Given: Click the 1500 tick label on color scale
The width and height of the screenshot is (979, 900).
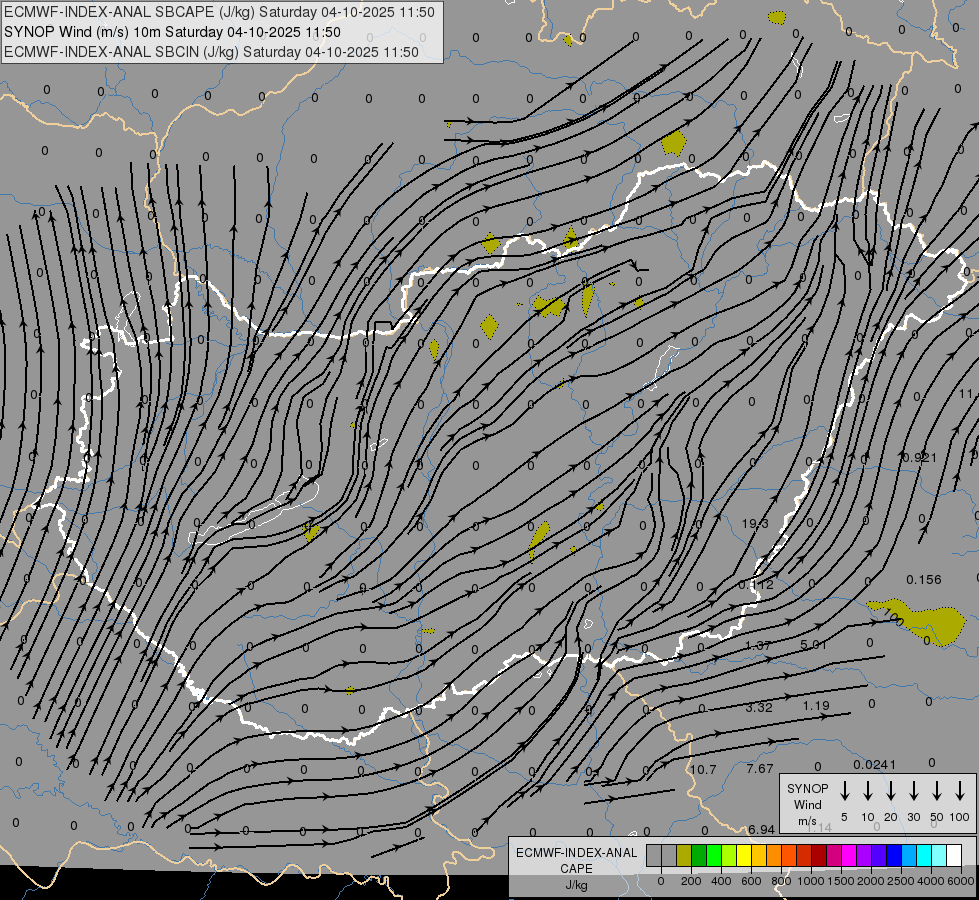Looking at the screenshot, I should [x=841, y=881].
